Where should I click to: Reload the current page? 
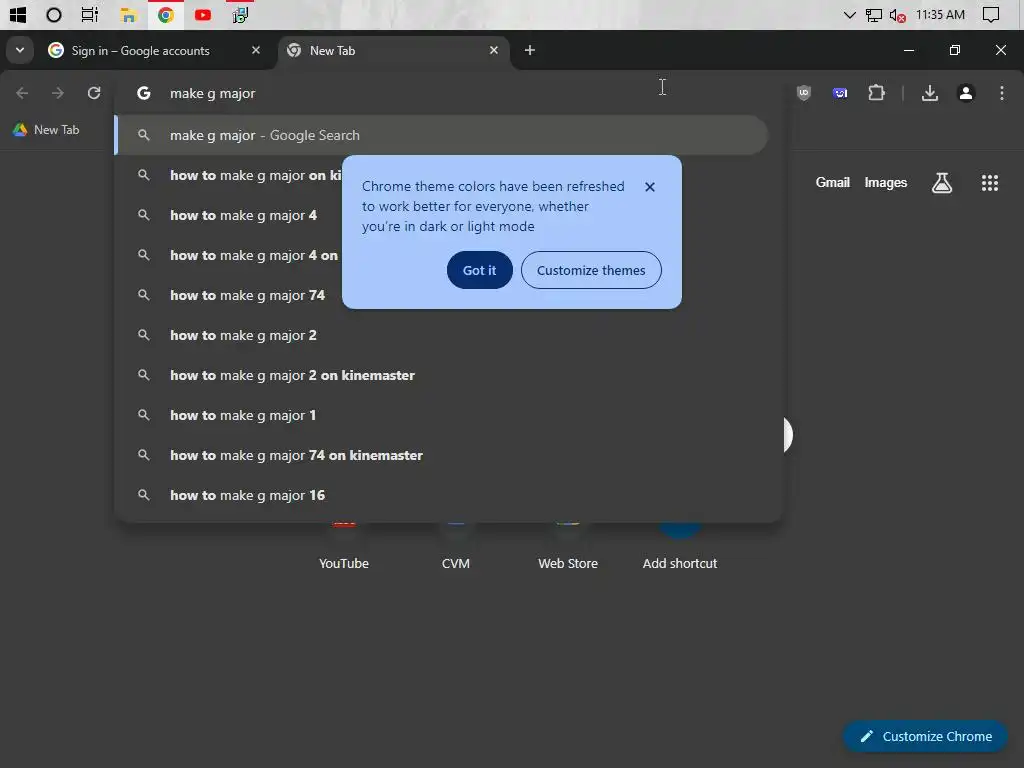click(x=94, y=93)
